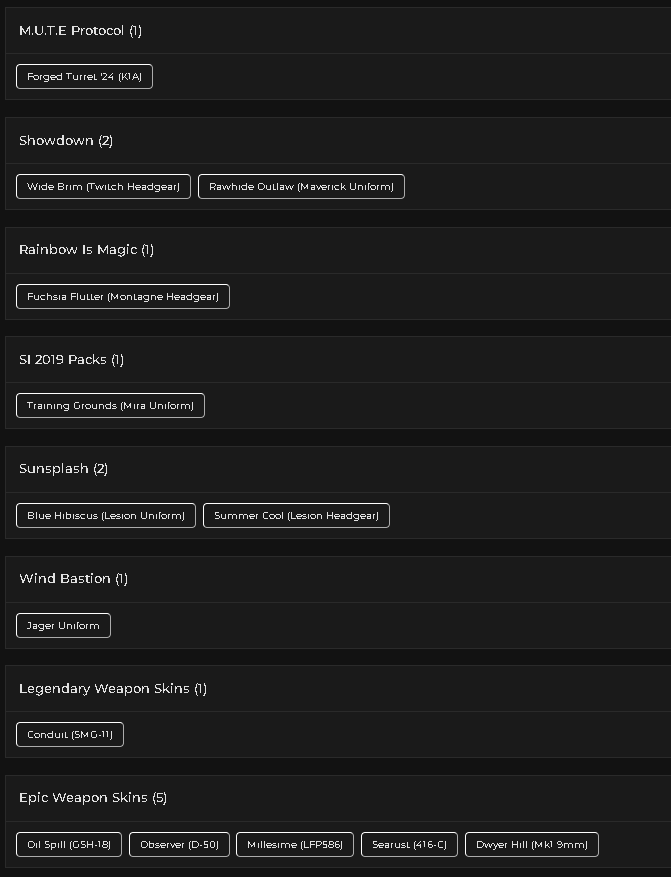
Task: Collapse the Showdown (2) section header
Action: click(338, 140)
